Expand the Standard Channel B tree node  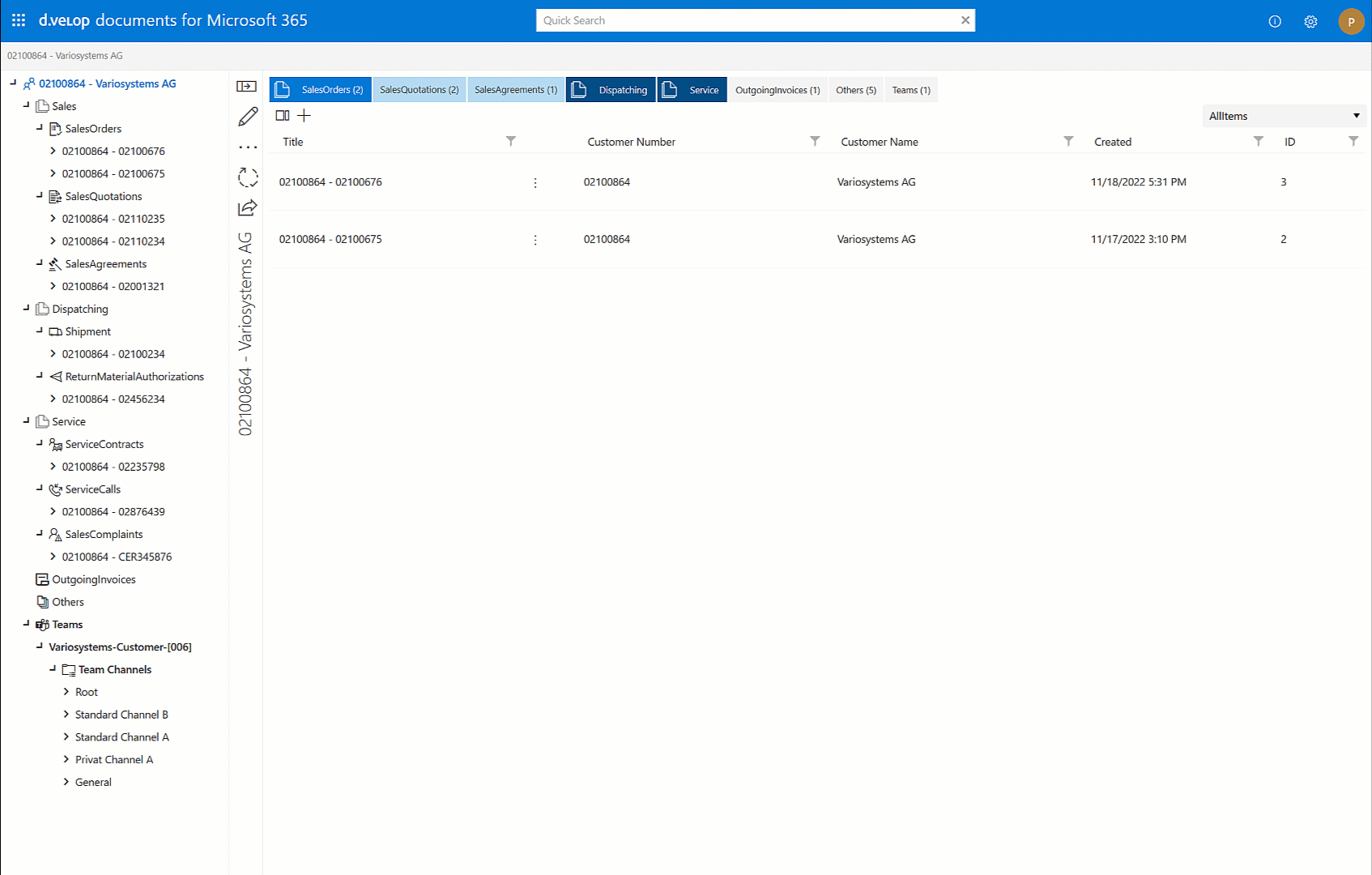[66, 715]
